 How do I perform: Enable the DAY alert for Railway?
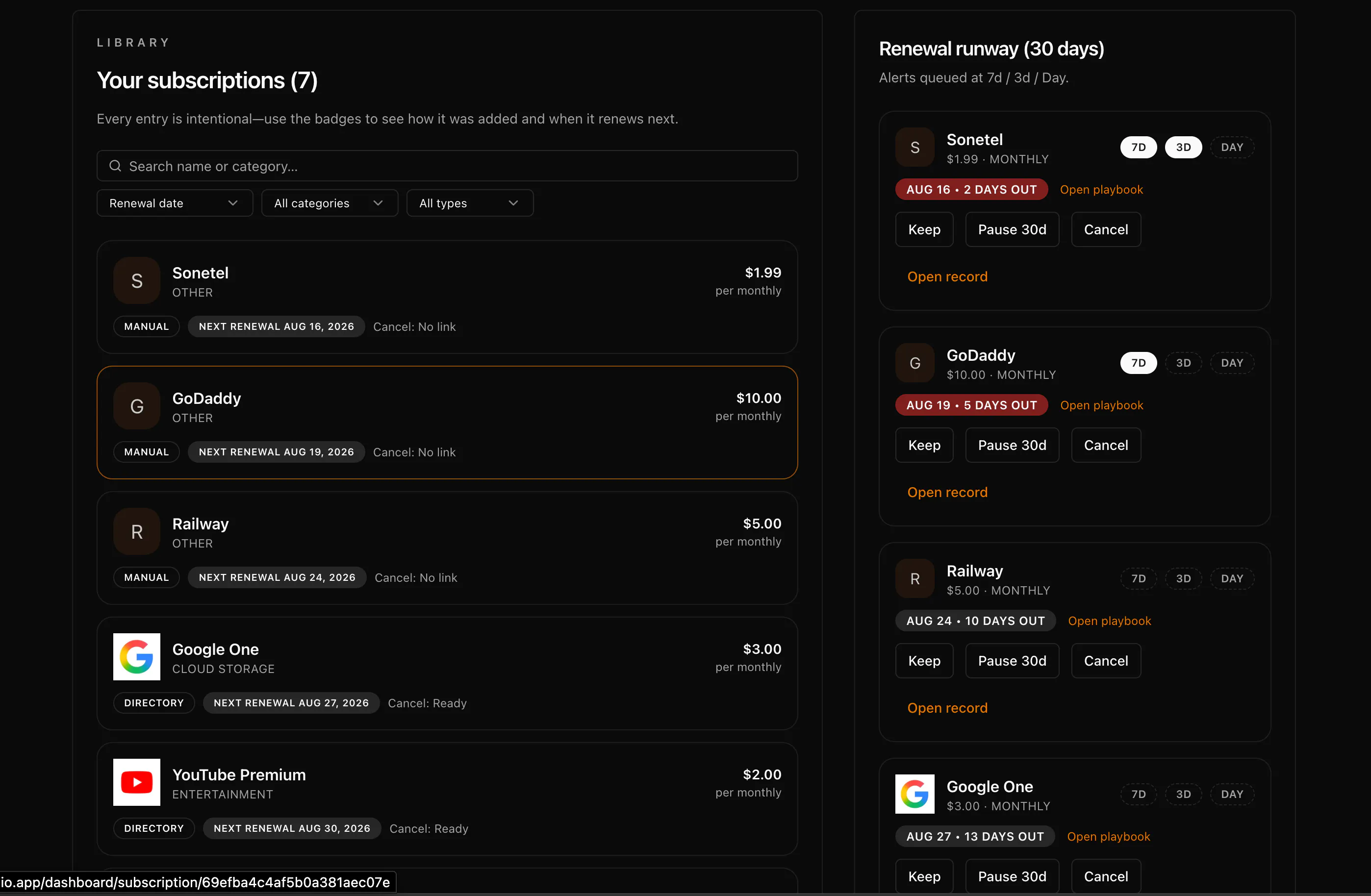click(1232, 579)
